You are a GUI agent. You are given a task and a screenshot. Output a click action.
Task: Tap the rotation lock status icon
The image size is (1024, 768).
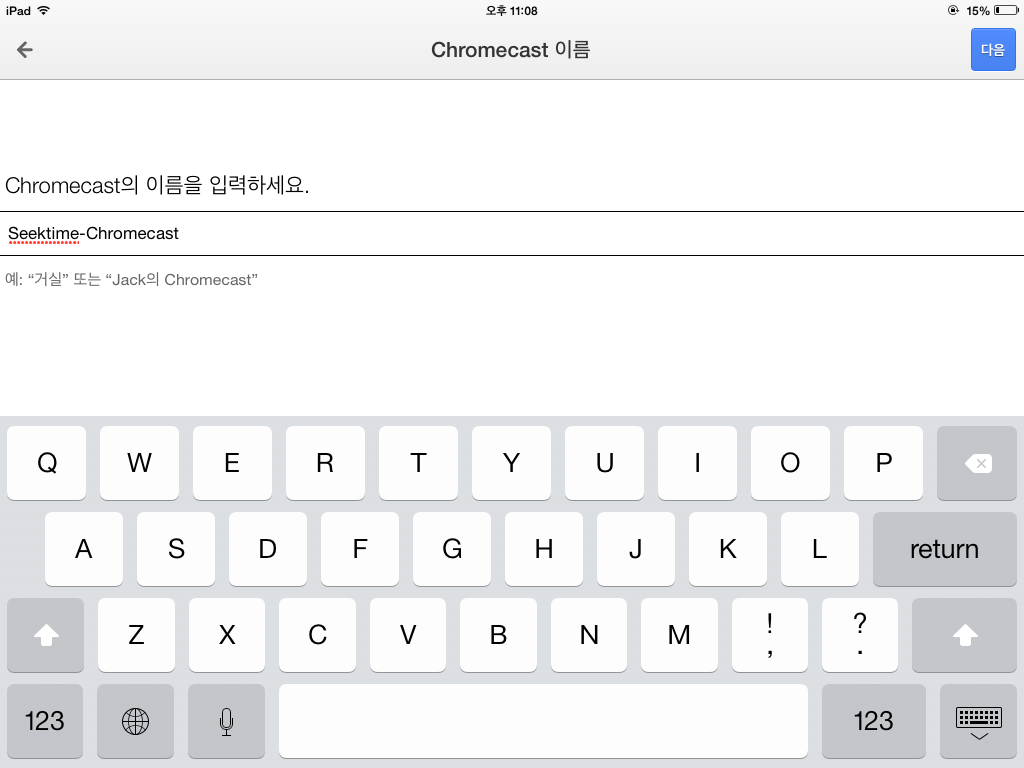click(x=953, y=10)
